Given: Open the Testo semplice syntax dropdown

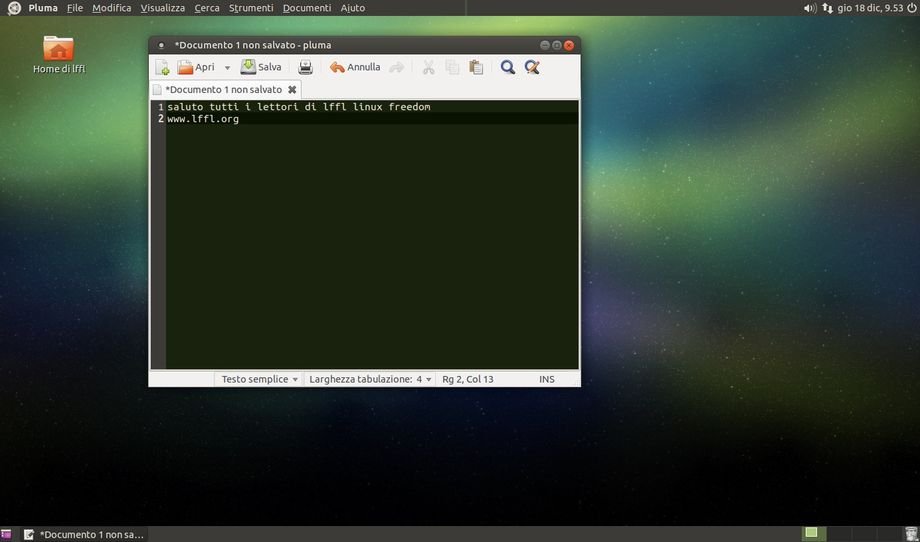Looking at the screenshot, I should click(x=259, y=380).
